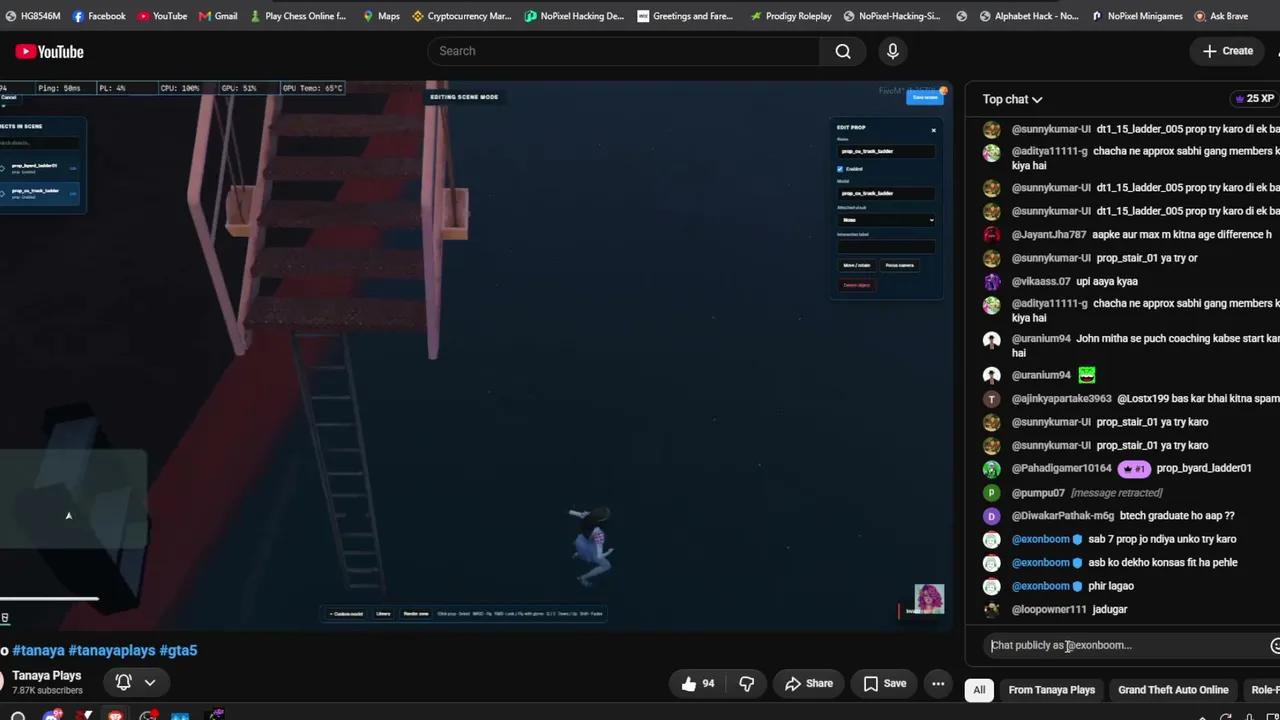The width and height of the screenshot is (1280, 720).
Task: Open the Tanaya Plays channel avatar
Action: pos(3,683)
